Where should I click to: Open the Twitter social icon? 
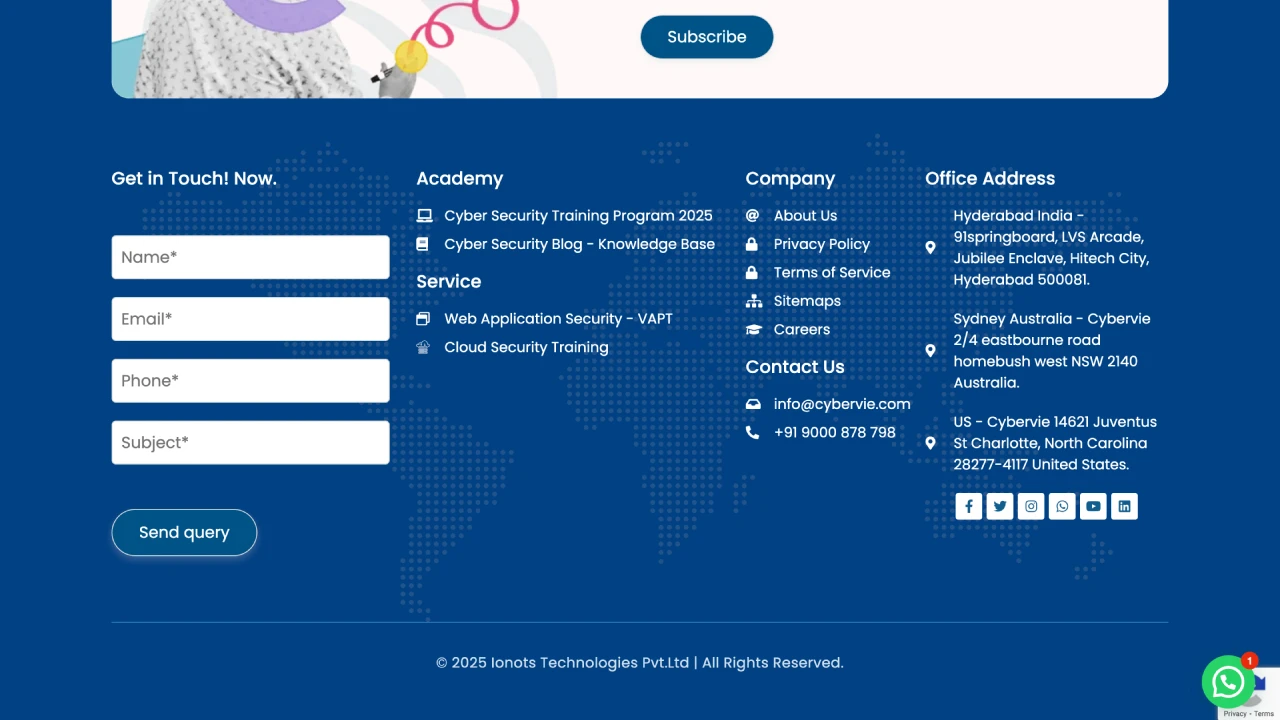999,507
